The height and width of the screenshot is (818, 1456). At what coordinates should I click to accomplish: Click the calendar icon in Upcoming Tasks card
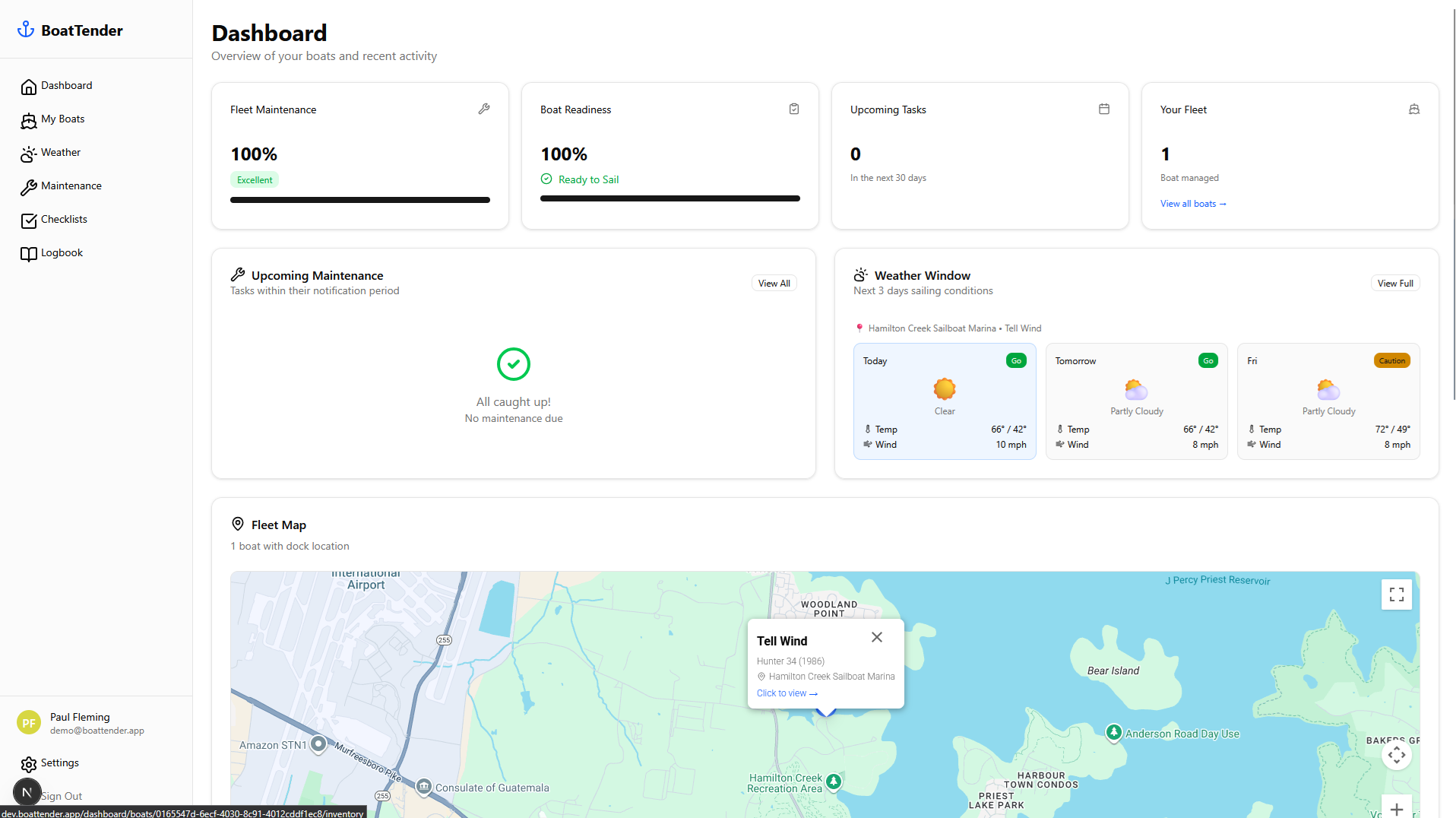pyautogui.click(x=1103, y=109)
